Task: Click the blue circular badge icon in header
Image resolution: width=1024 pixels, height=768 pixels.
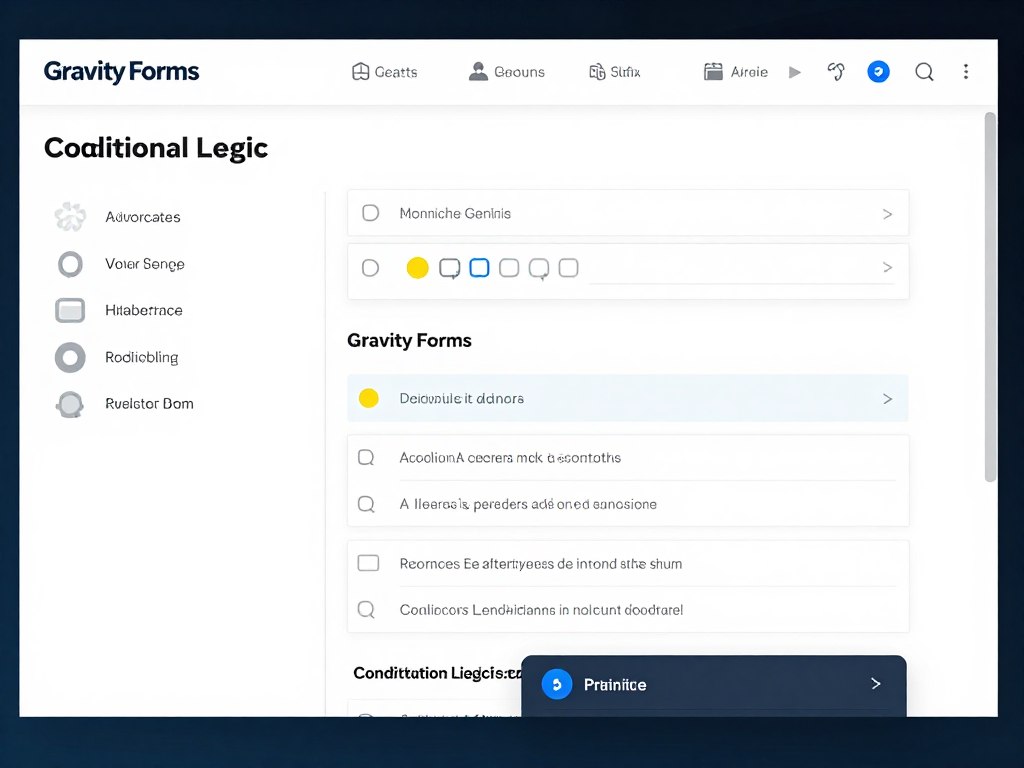Action: (878, 72)
